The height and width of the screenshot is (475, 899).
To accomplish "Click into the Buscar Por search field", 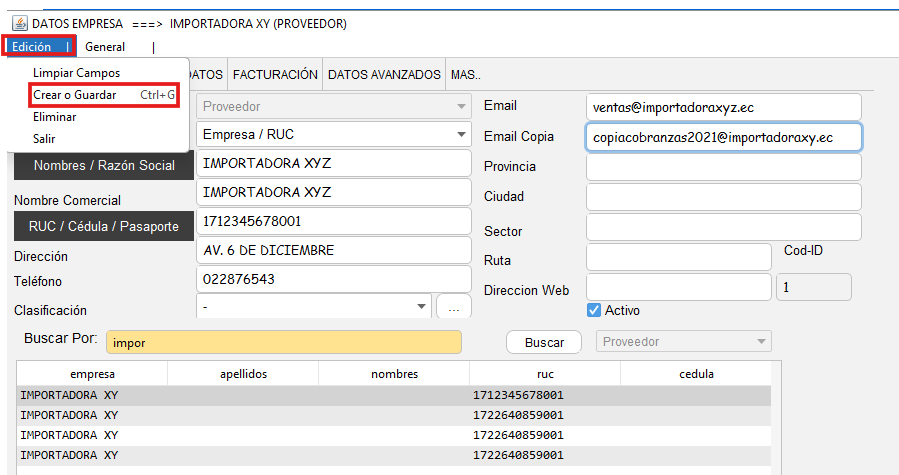I will [283, 342].
